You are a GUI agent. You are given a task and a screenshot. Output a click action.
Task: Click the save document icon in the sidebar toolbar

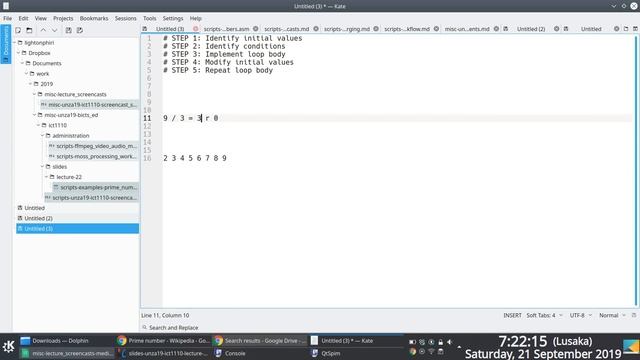(69, 30)
